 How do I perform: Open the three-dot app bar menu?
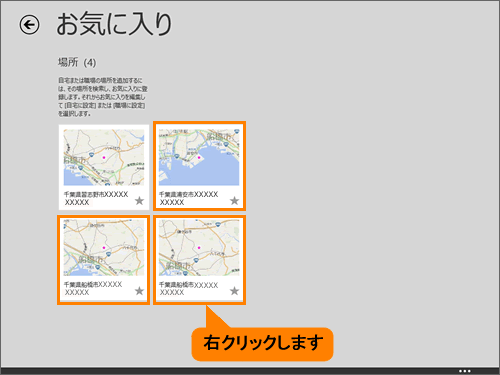click(465, 371)
